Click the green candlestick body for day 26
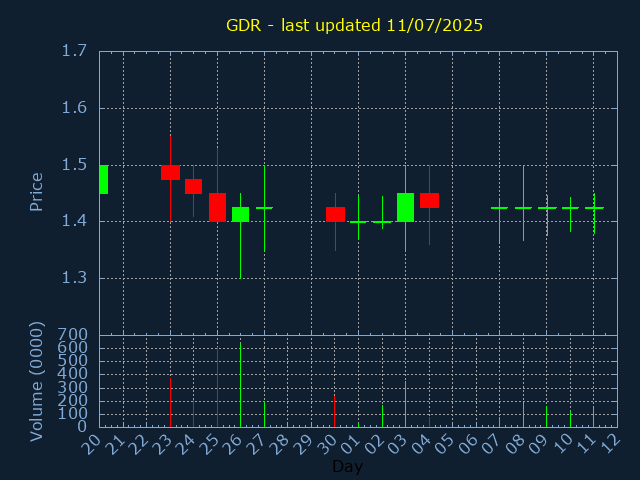Screen dimensions: 640x480 coord(240,214)
